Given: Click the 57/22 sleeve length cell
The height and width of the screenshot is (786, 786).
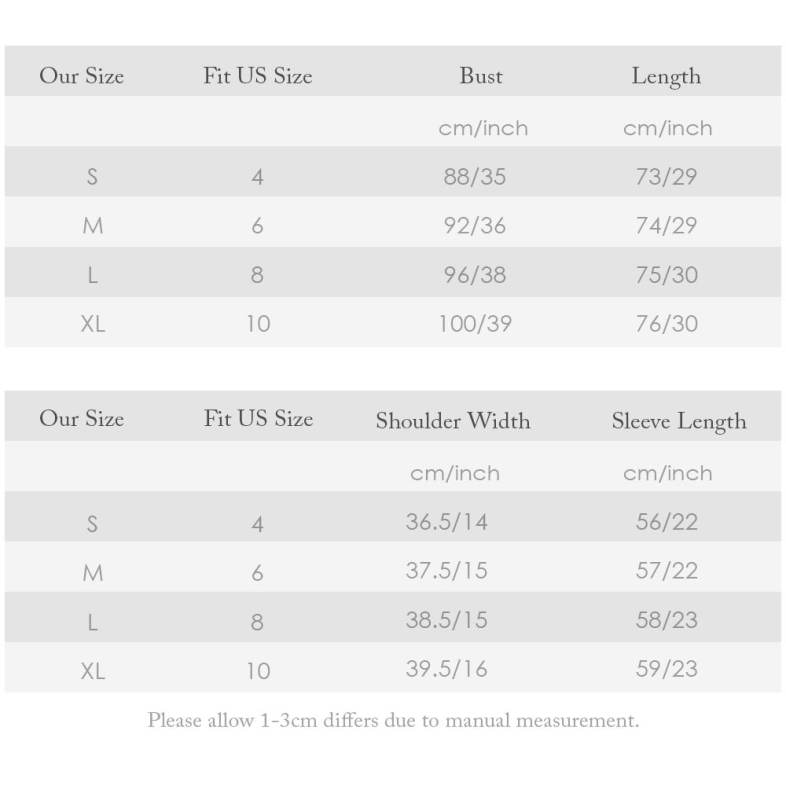Looking at the screenshot, I should click(667, 570).
